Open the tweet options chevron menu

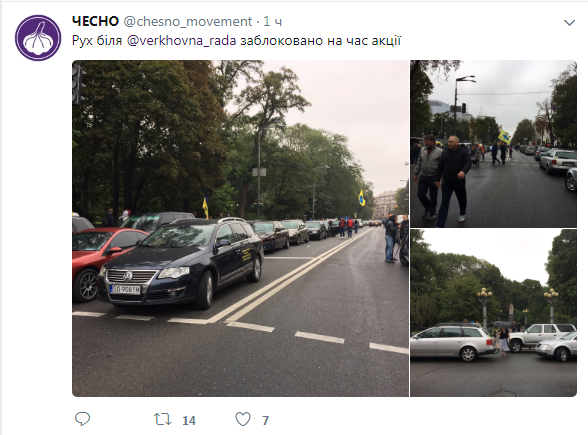tap(569, 23)
